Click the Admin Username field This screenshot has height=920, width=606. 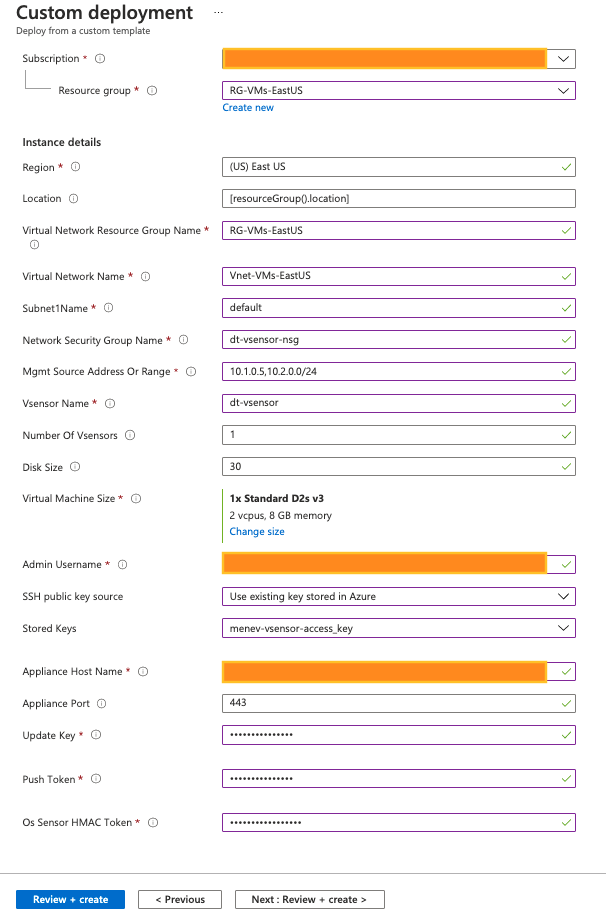(x=399, y=564)
